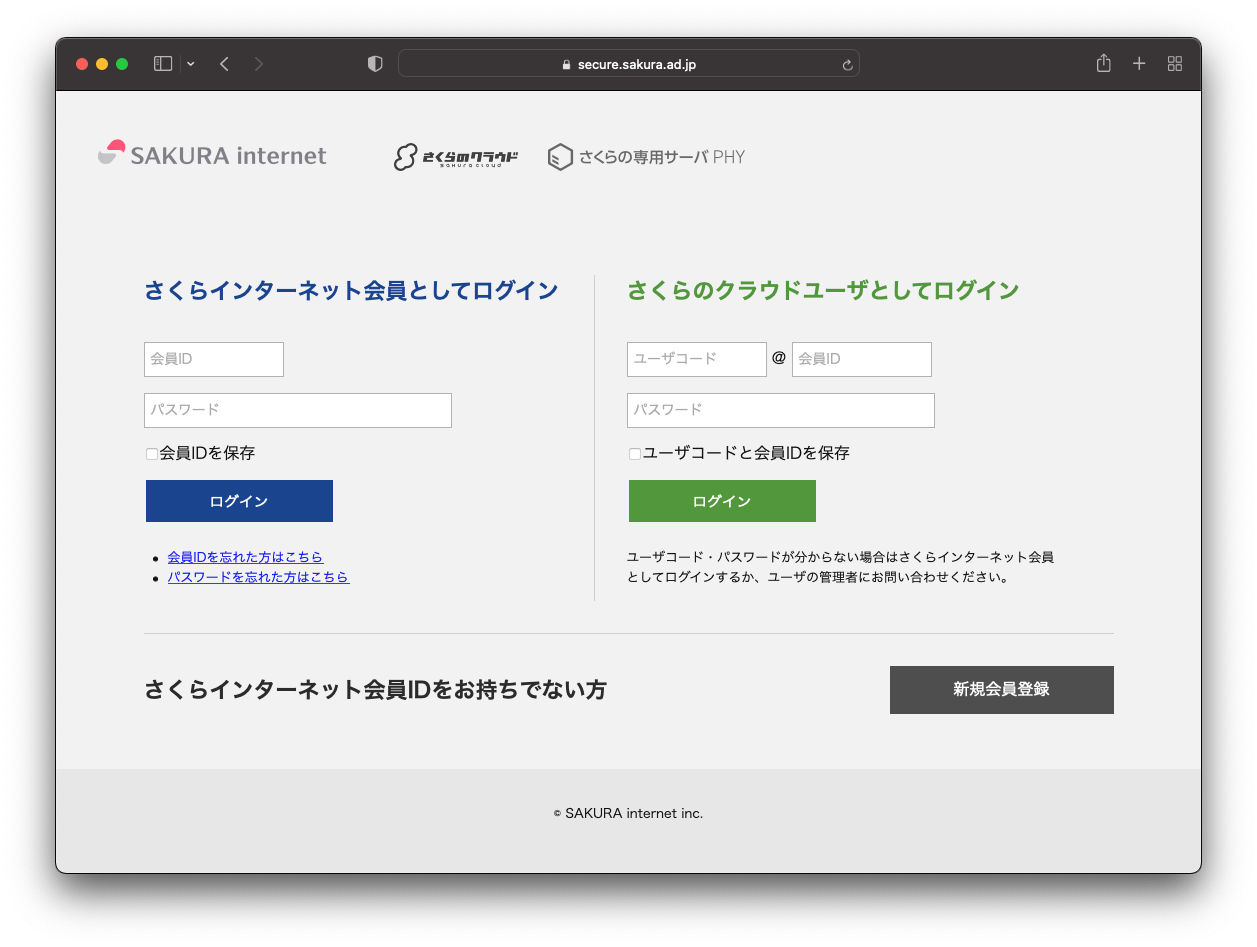Open the sidebar options dropdown chevron

point(191,64)
